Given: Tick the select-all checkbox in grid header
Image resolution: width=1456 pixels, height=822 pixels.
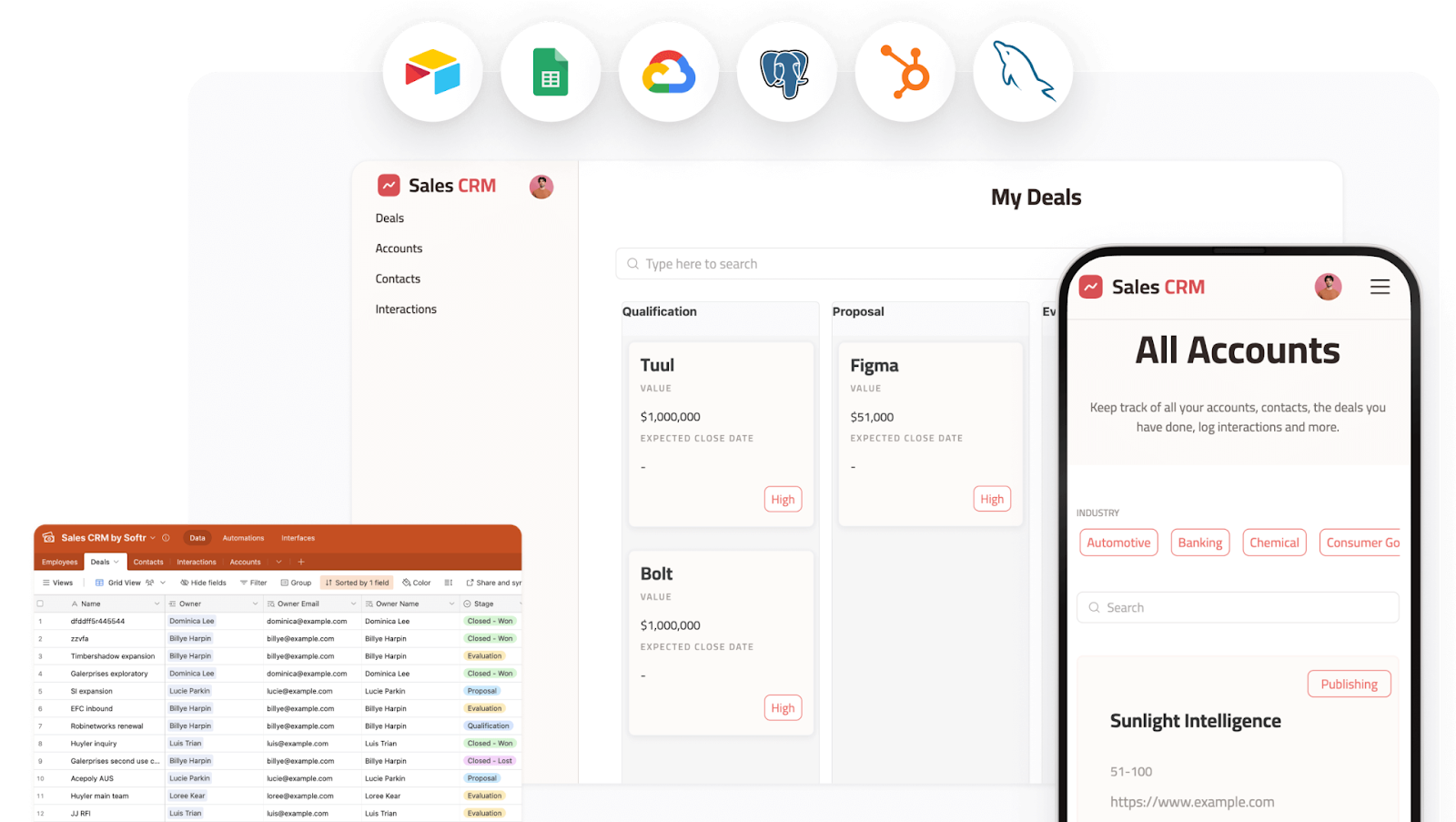Looking at the screenshot, I should [x=40, y=604].
